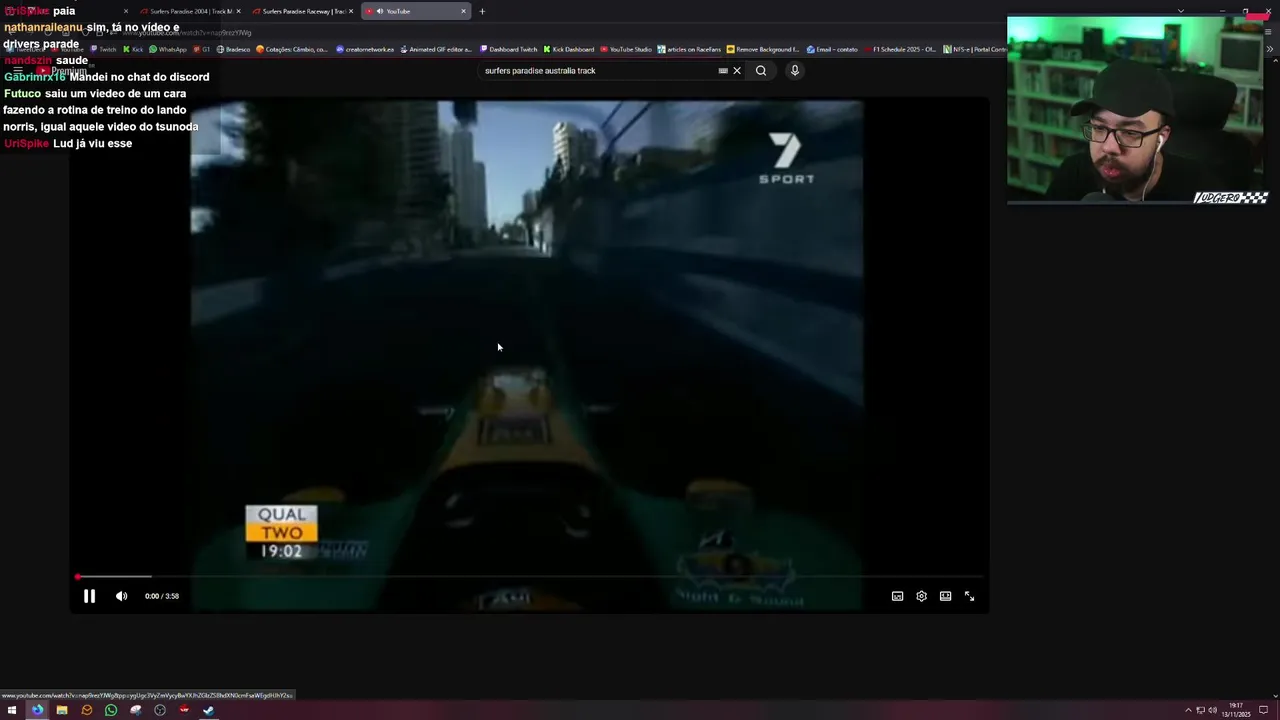The width and height of the screenshot is (1280, 720).
Task: Close the "Surfers Paradise 2004" tab
Action: (238, 11)
